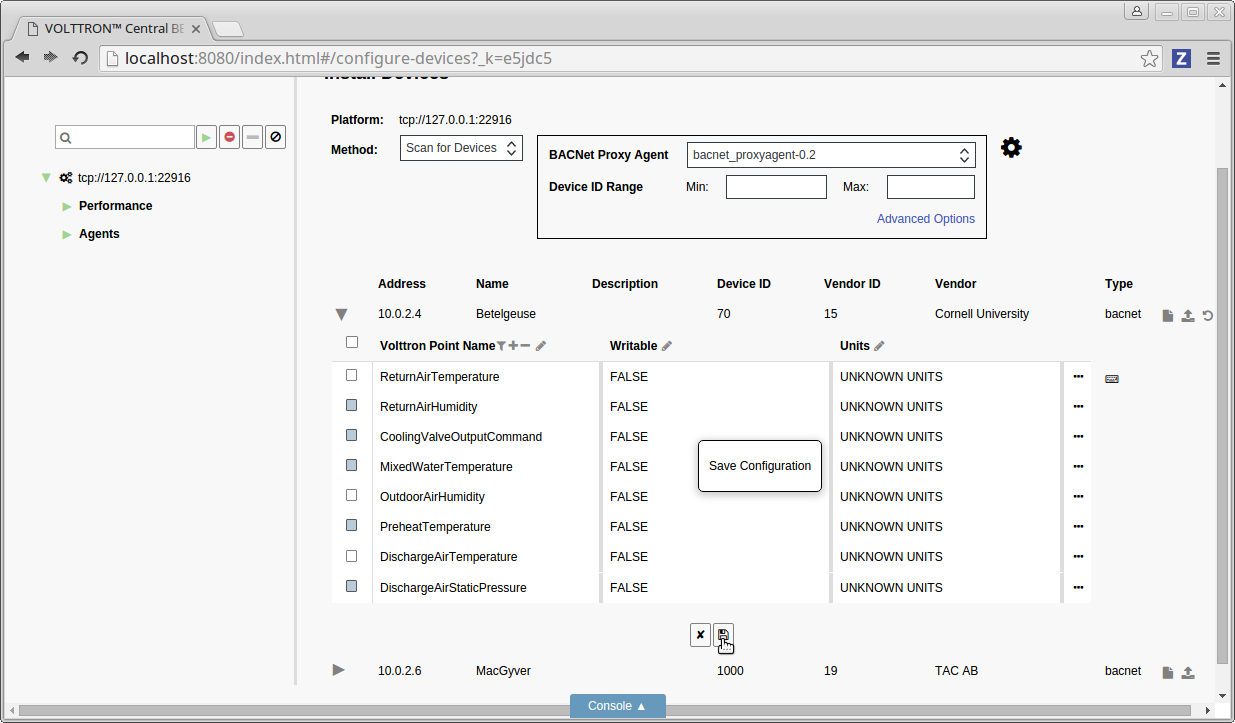Click the keyboard icon right of points table

1112,378
